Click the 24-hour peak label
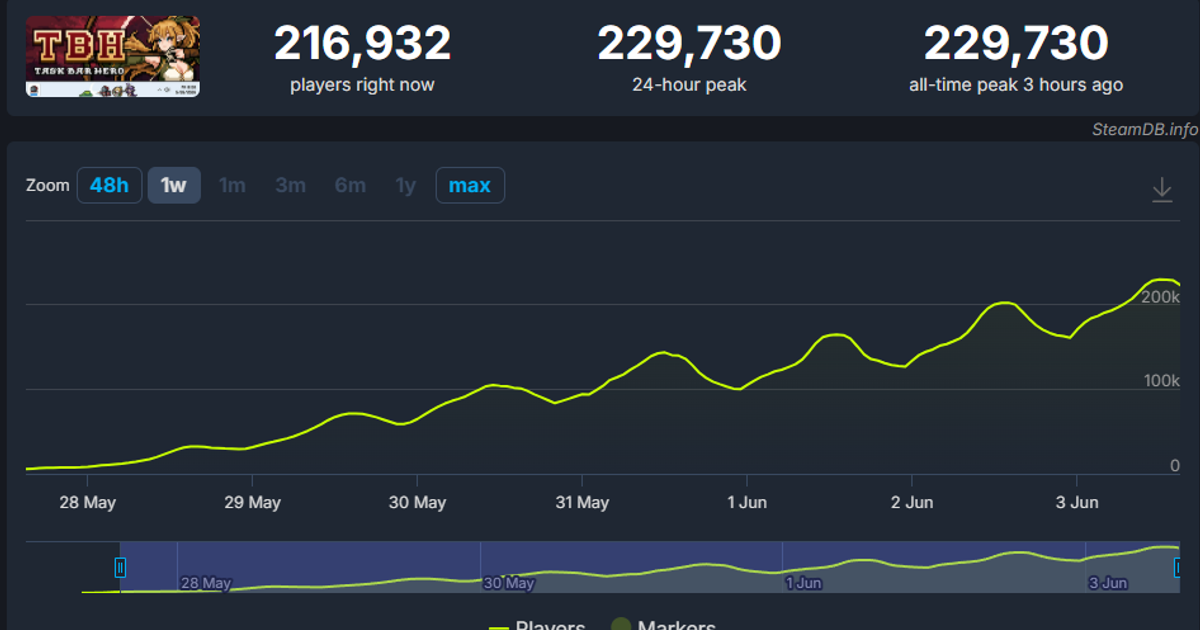 point(689,85)
